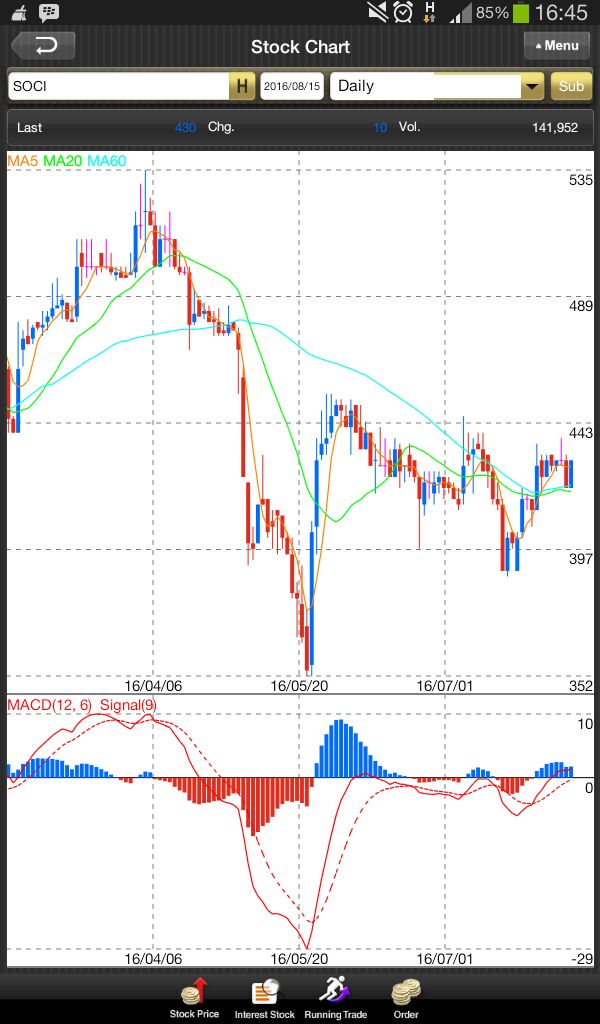Screen dimensions: 600x1024
Task: Tap the dropdown arrow beside Daily
Action: coord(532,86)
